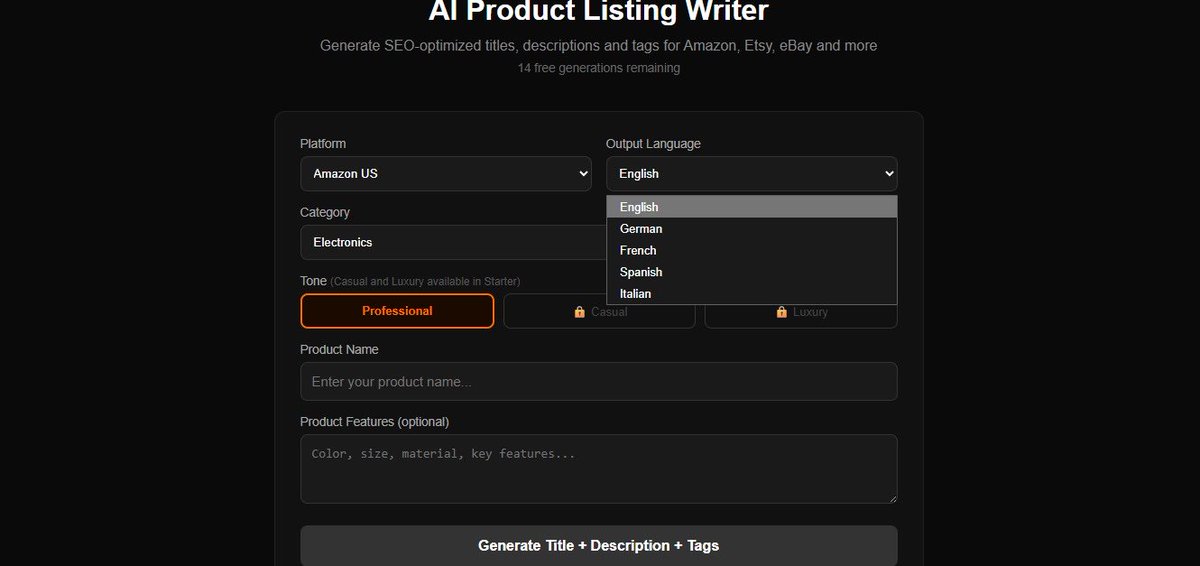Click the lock icon beside Luxury
The image size is (1200, 566).
[x=782, y=312]
